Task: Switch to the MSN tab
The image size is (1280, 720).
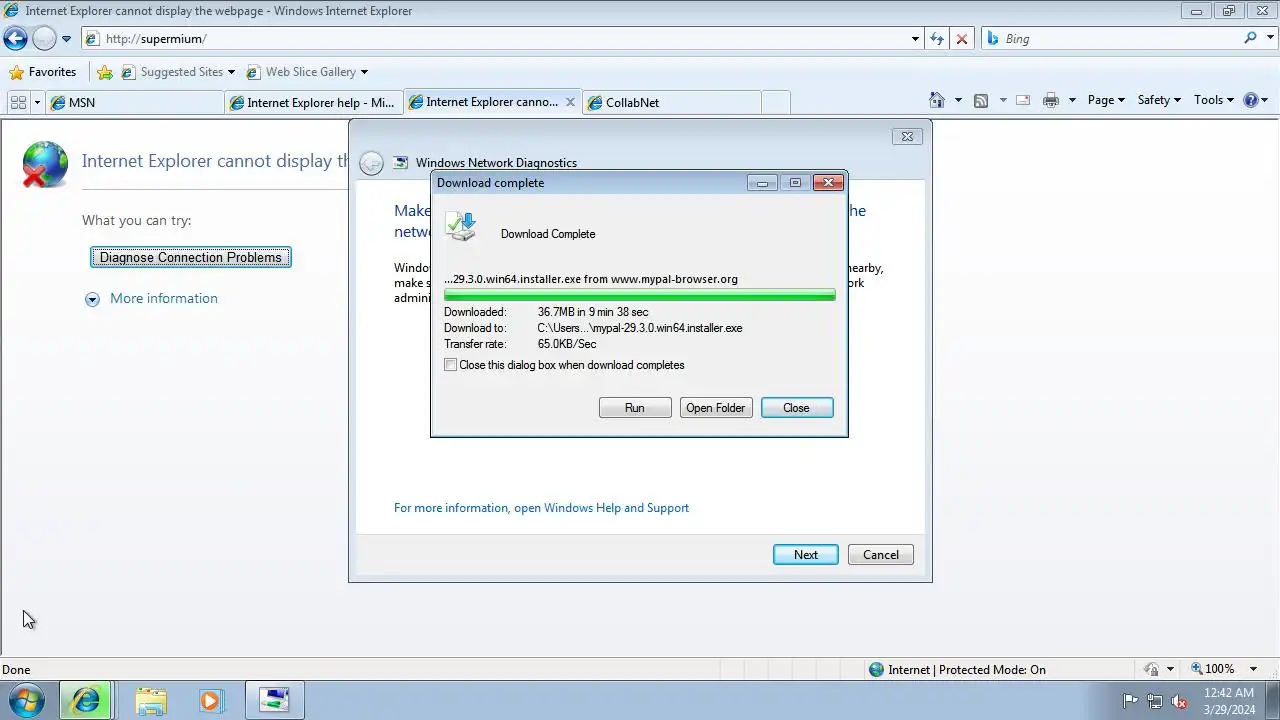Action: pos(135,102)
